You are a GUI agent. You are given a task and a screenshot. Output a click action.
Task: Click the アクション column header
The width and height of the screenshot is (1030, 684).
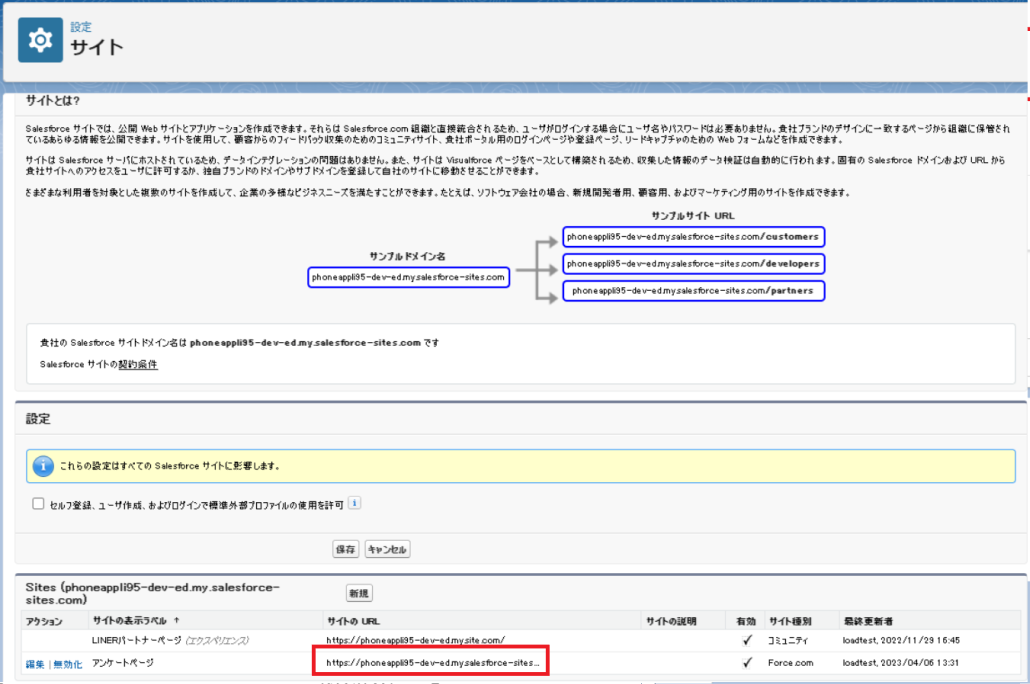pyautogui.click(x=44, y=621)
